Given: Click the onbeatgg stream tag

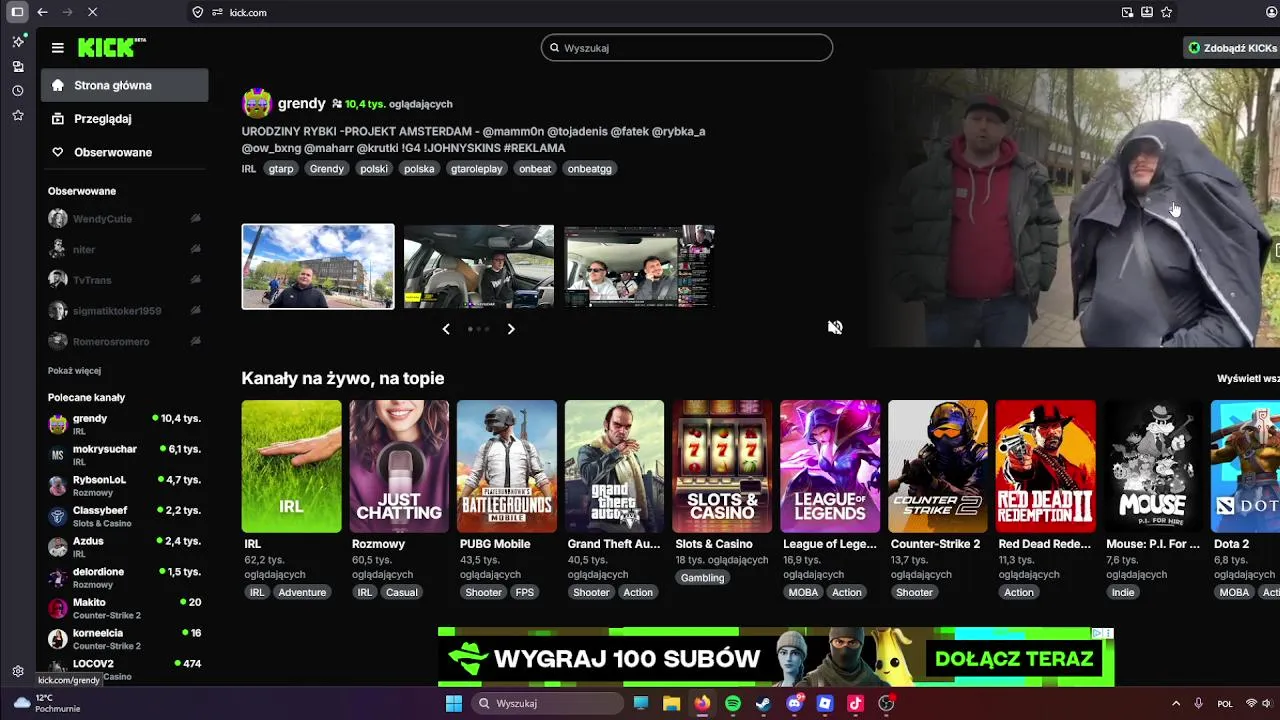Looking at the screenshot, I should 590,169.
